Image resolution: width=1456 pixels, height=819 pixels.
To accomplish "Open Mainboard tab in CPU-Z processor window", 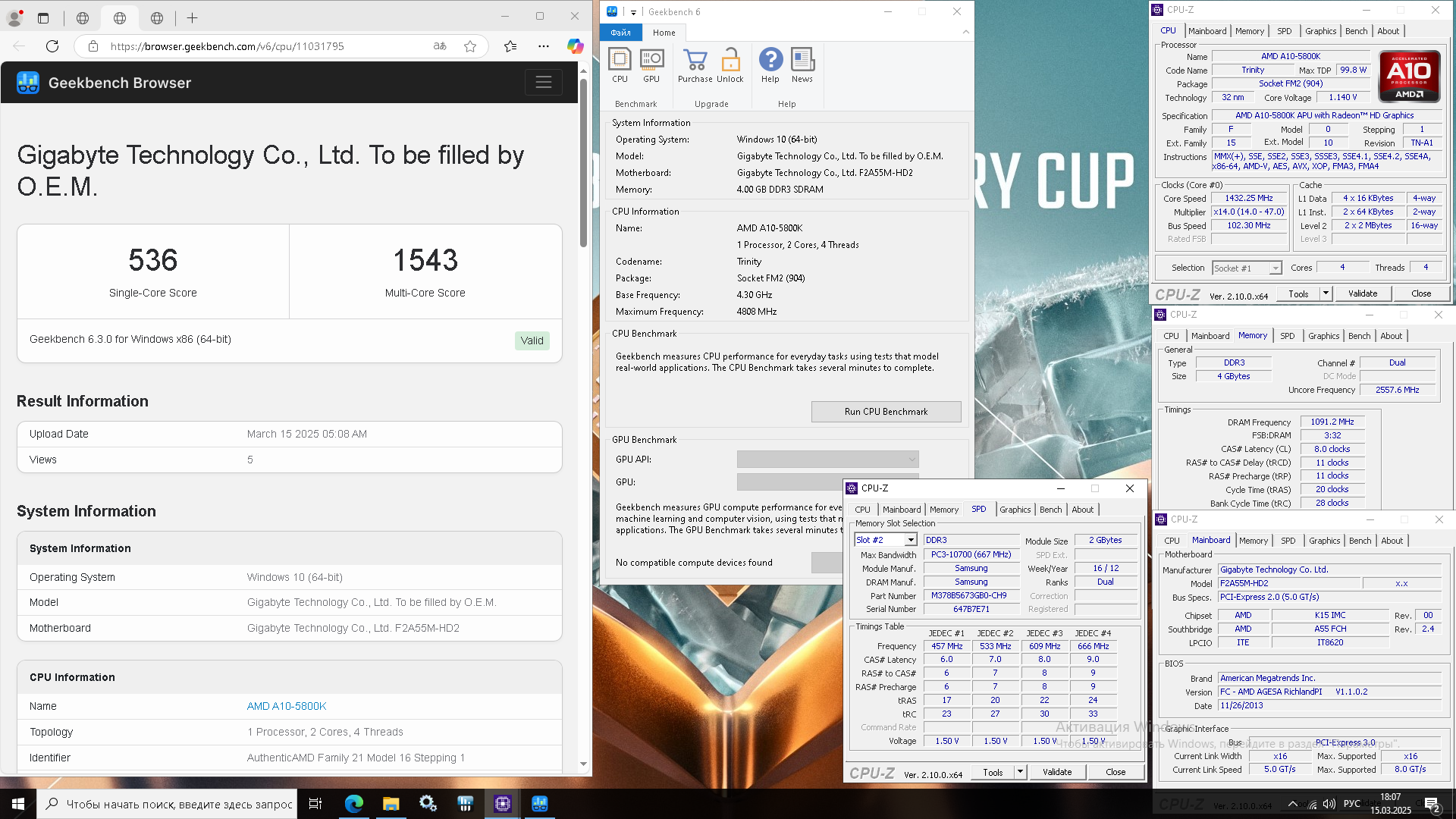I will point(1207,31).
